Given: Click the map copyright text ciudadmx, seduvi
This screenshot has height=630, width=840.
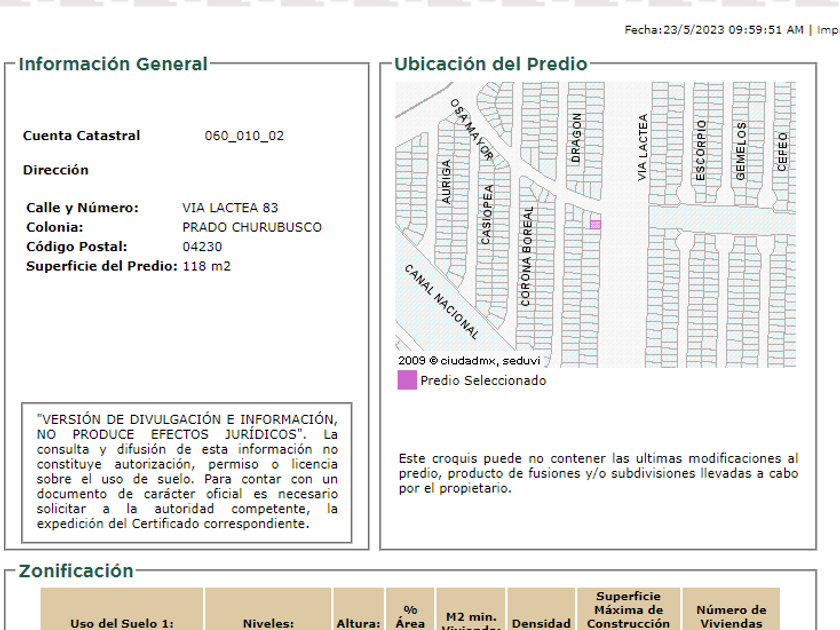Looking at the screenshot, I should pos(455,360).
